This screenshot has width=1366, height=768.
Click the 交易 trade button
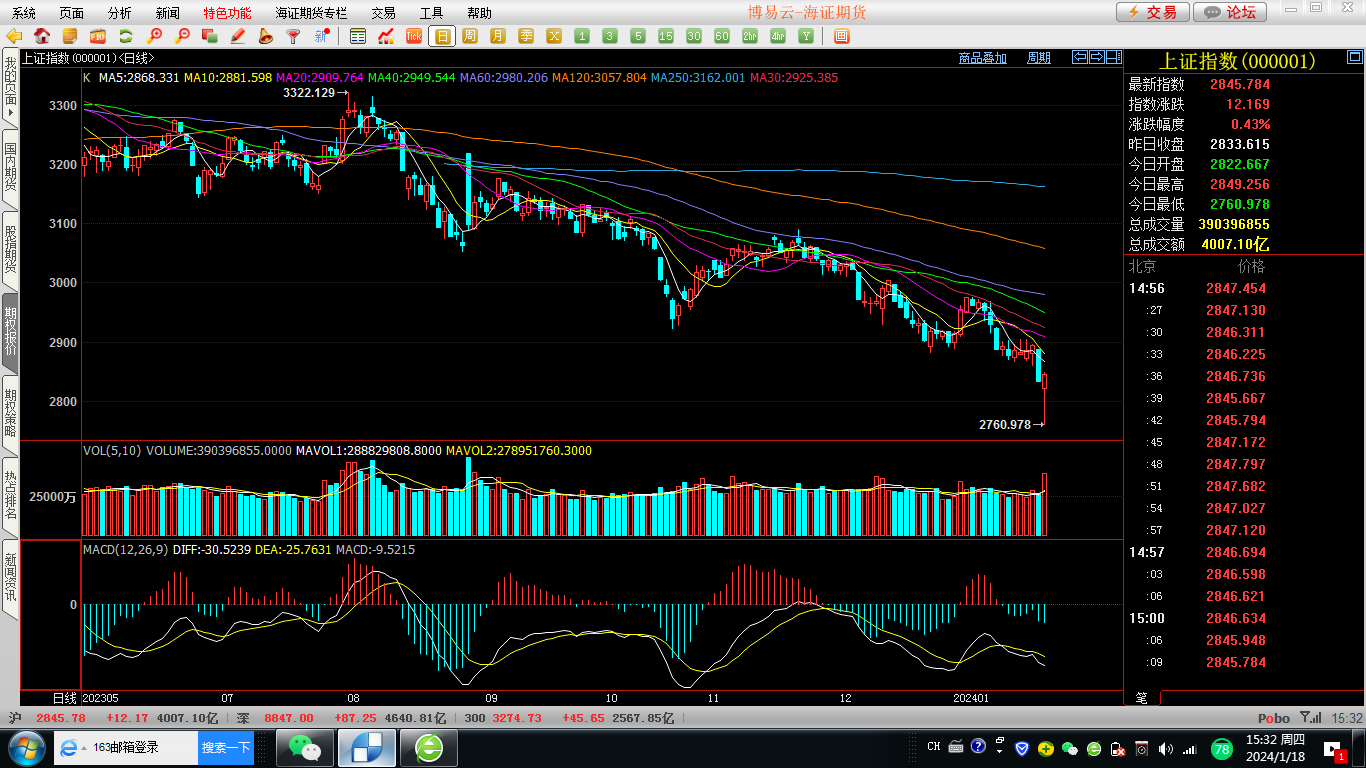pyautogui.click(x=1153, y=12)
